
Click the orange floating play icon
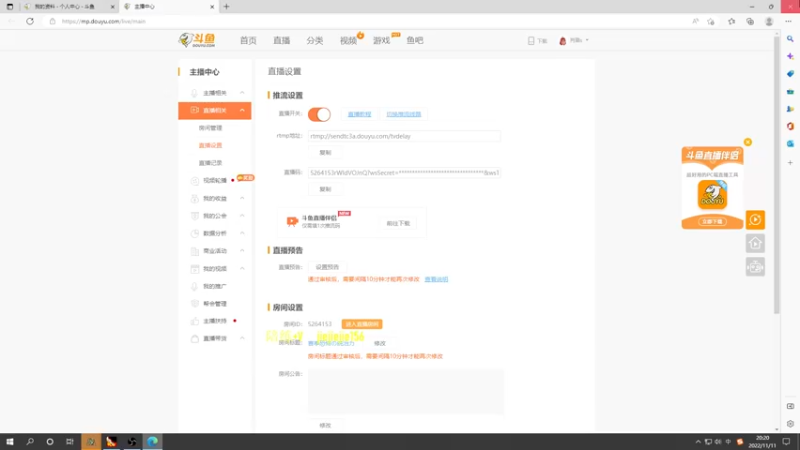pyautogui.click(x=755, y=220)
